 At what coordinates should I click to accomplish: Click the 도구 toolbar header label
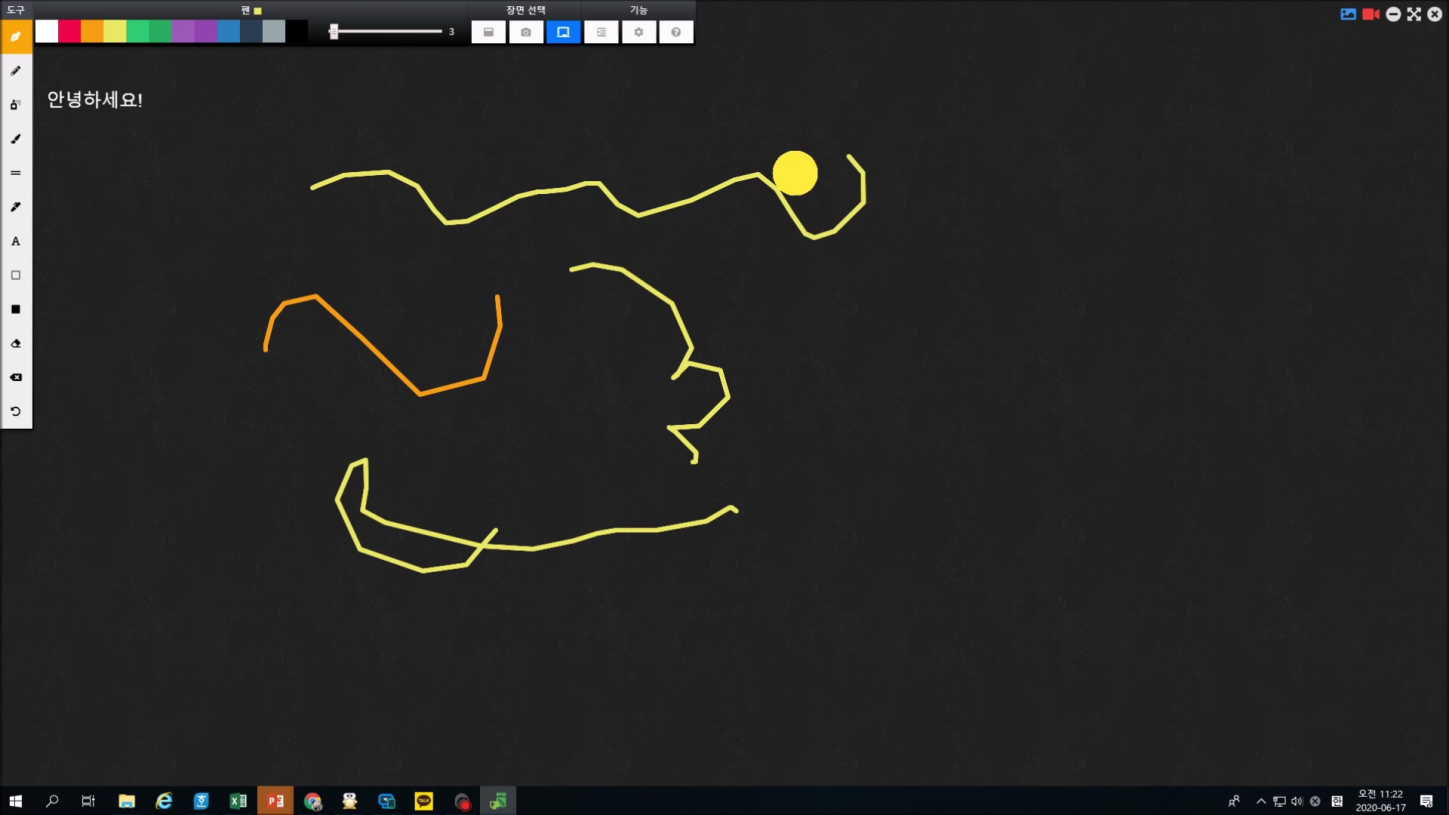(x=16, y=10)
